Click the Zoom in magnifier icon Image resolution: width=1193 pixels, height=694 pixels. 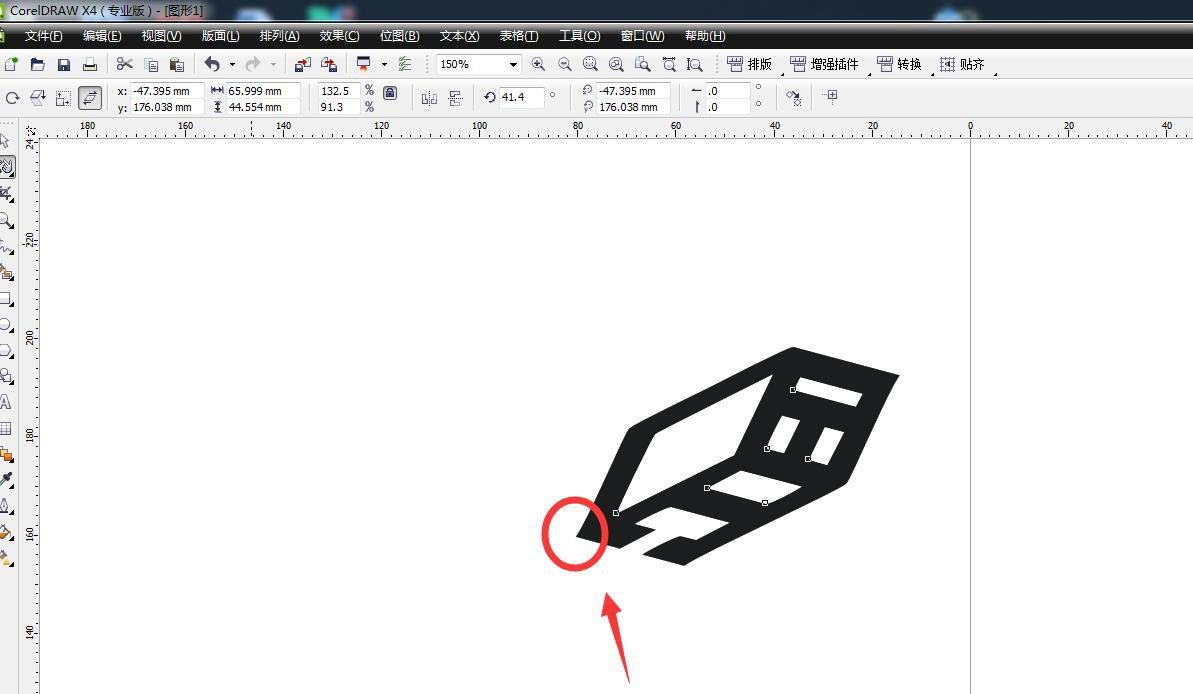pyautogui.click(x=538, y=65)
